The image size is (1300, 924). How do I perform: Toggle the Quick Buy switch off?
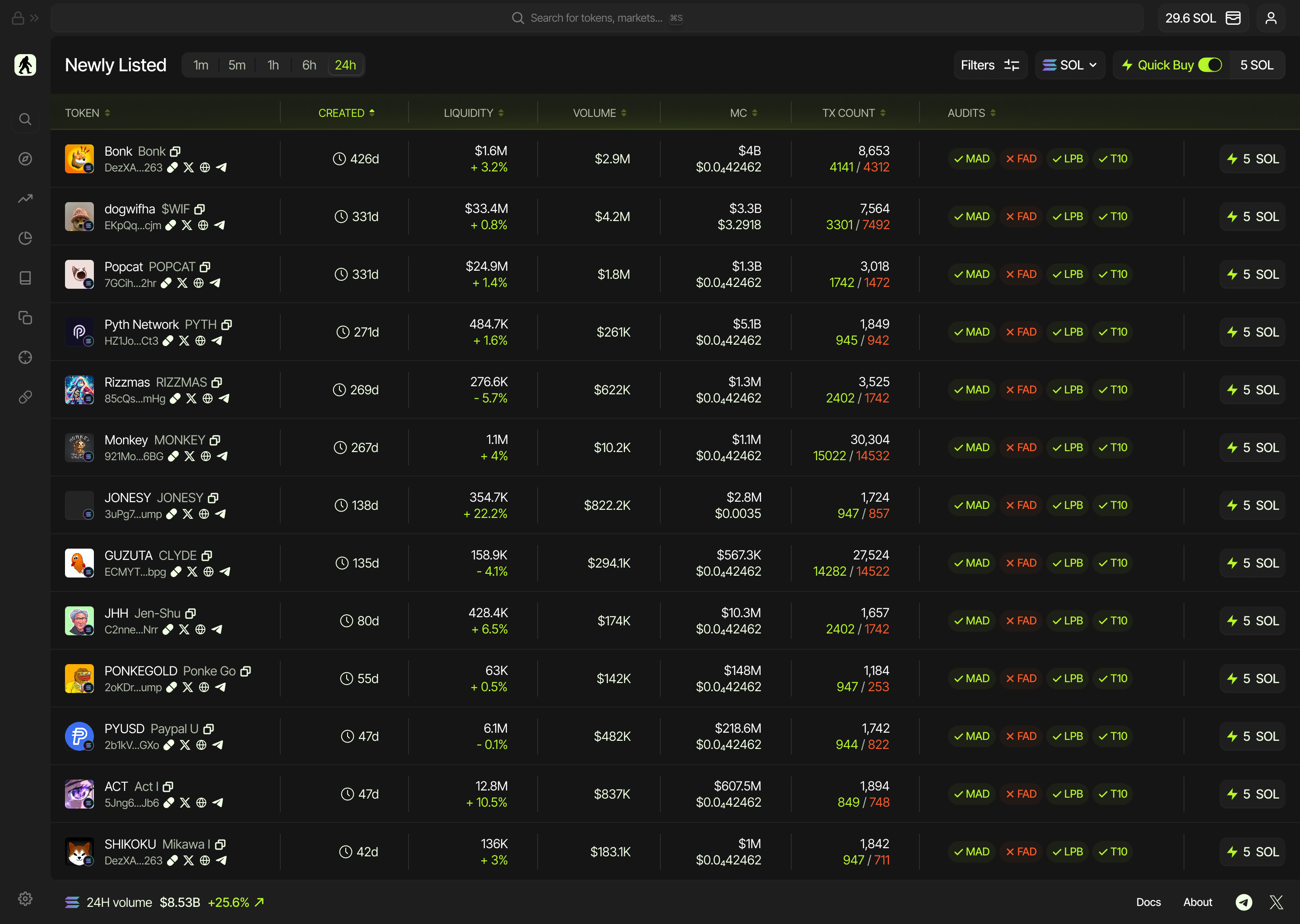pos(1210,65)
